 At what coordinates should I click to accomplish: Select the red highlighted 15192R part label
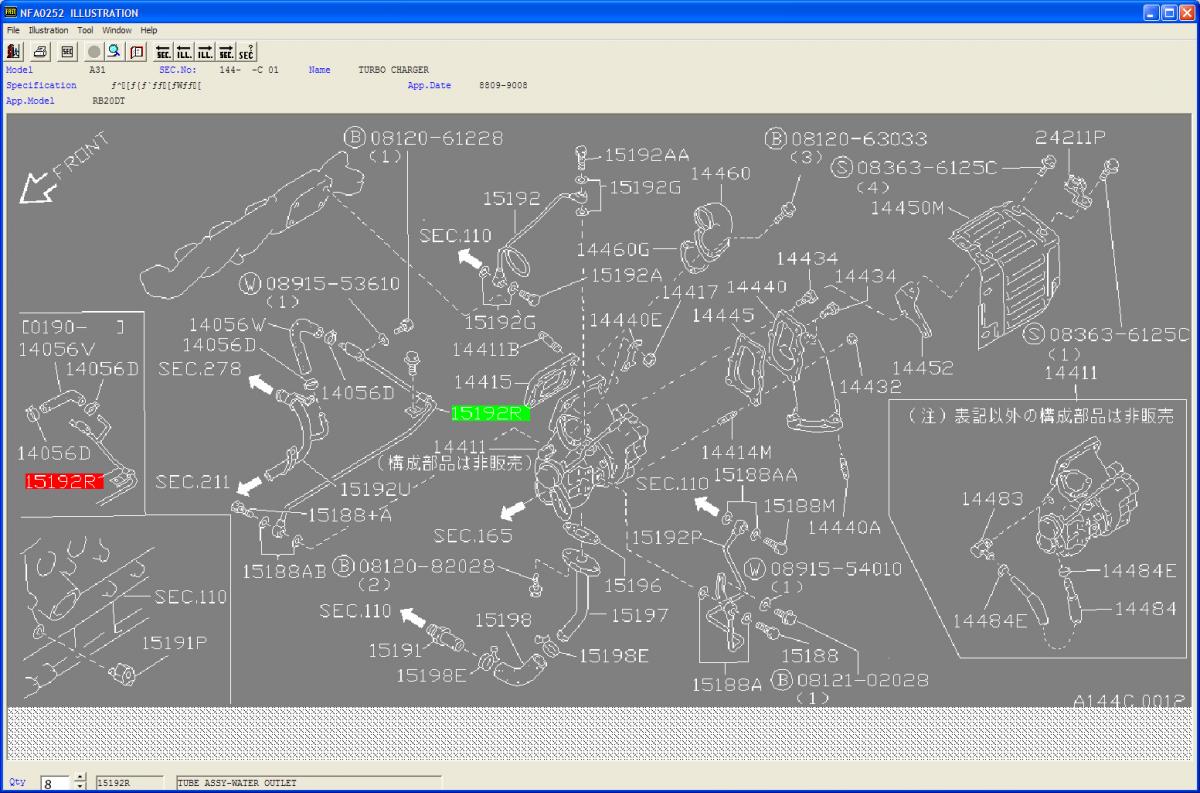[63, 481]
